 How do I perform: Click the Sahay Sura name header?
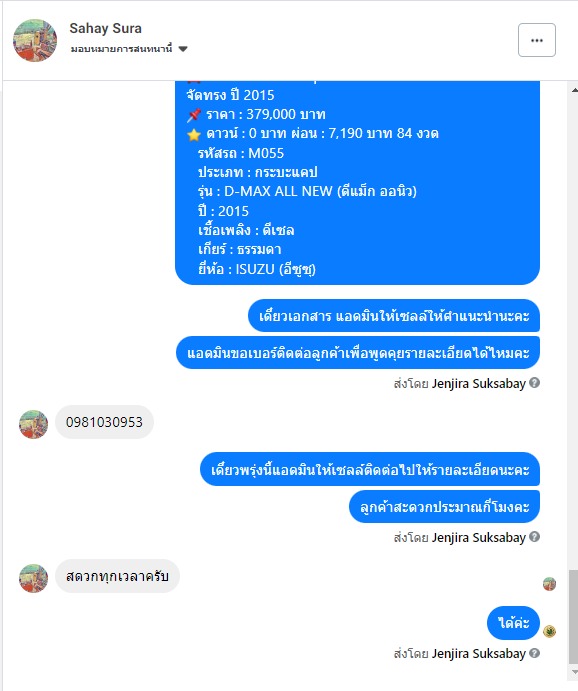(x=105, y=28)
